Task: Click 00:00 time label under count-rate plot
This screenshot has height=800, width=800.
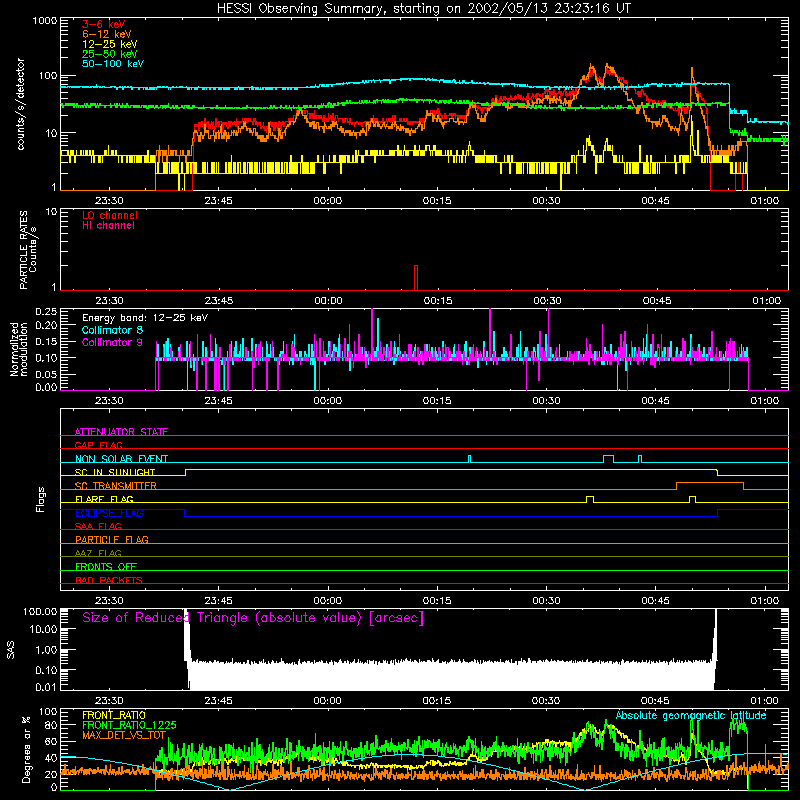Action: pyautogui.click(x=328, y=201)
